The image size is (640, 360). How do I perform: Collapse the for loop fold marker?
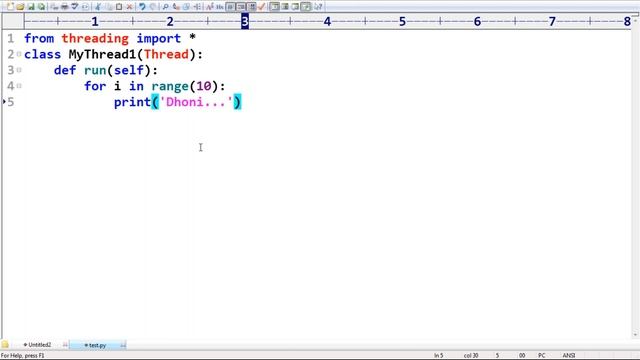(19, 86)
